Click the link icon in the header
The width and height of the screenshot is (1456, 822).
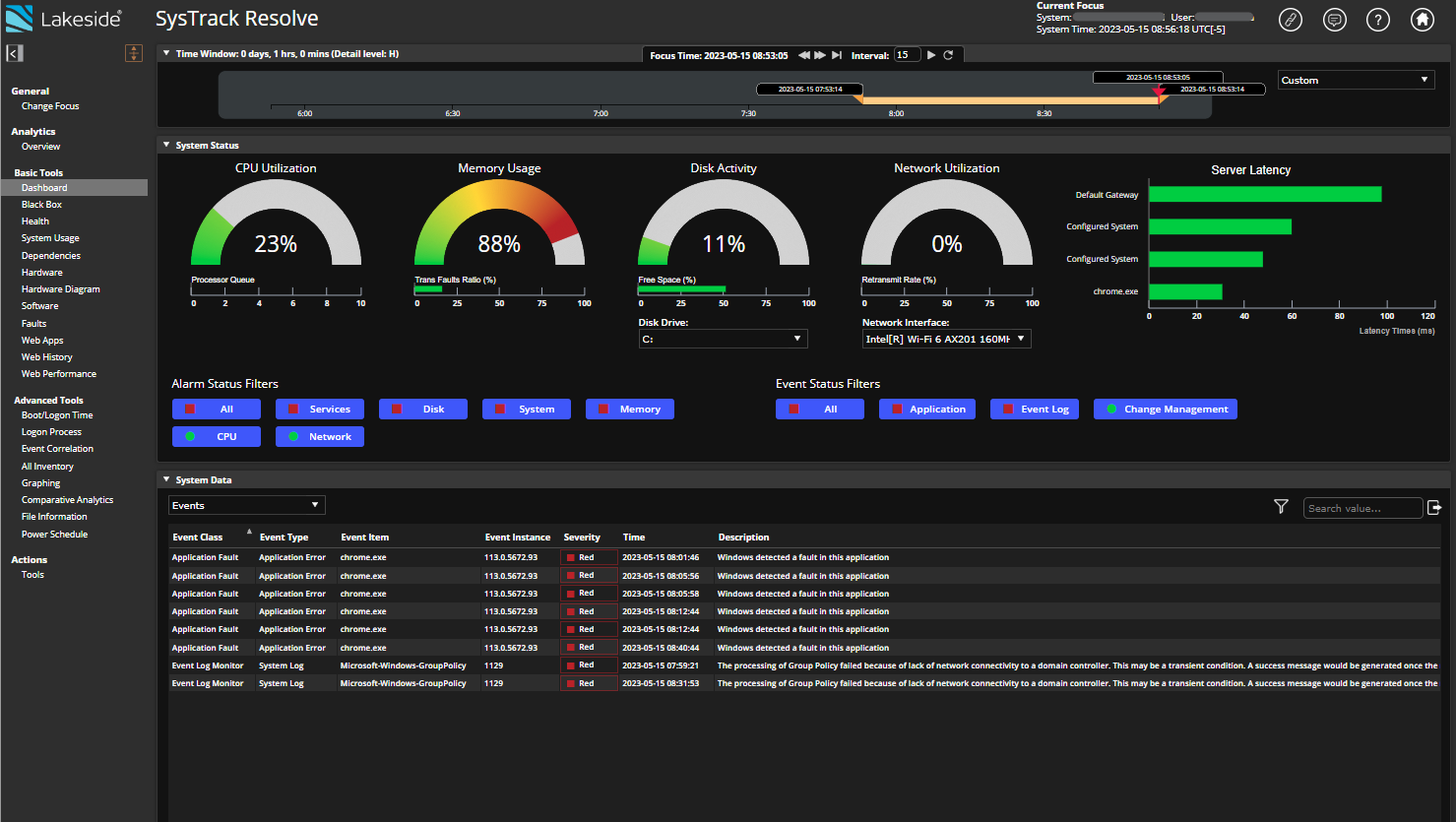pos(1290,20)
